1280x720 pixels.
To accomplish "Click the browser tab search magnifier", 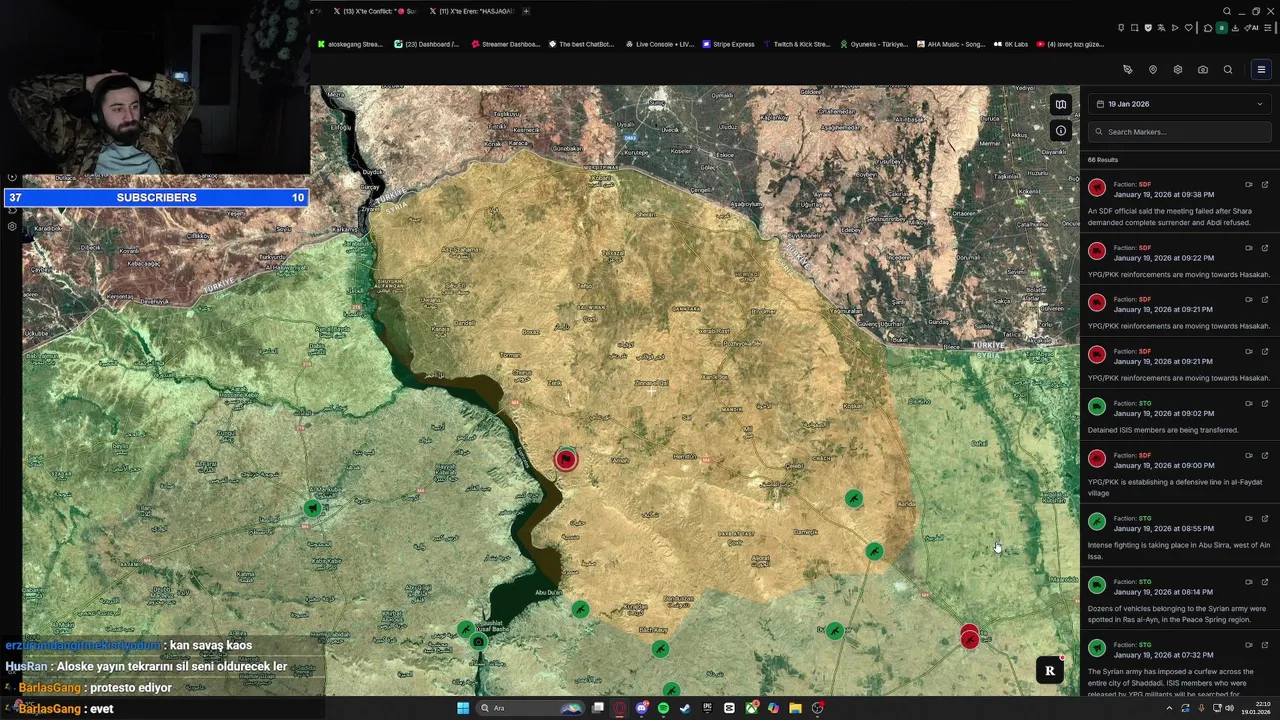I will 1227,11.
